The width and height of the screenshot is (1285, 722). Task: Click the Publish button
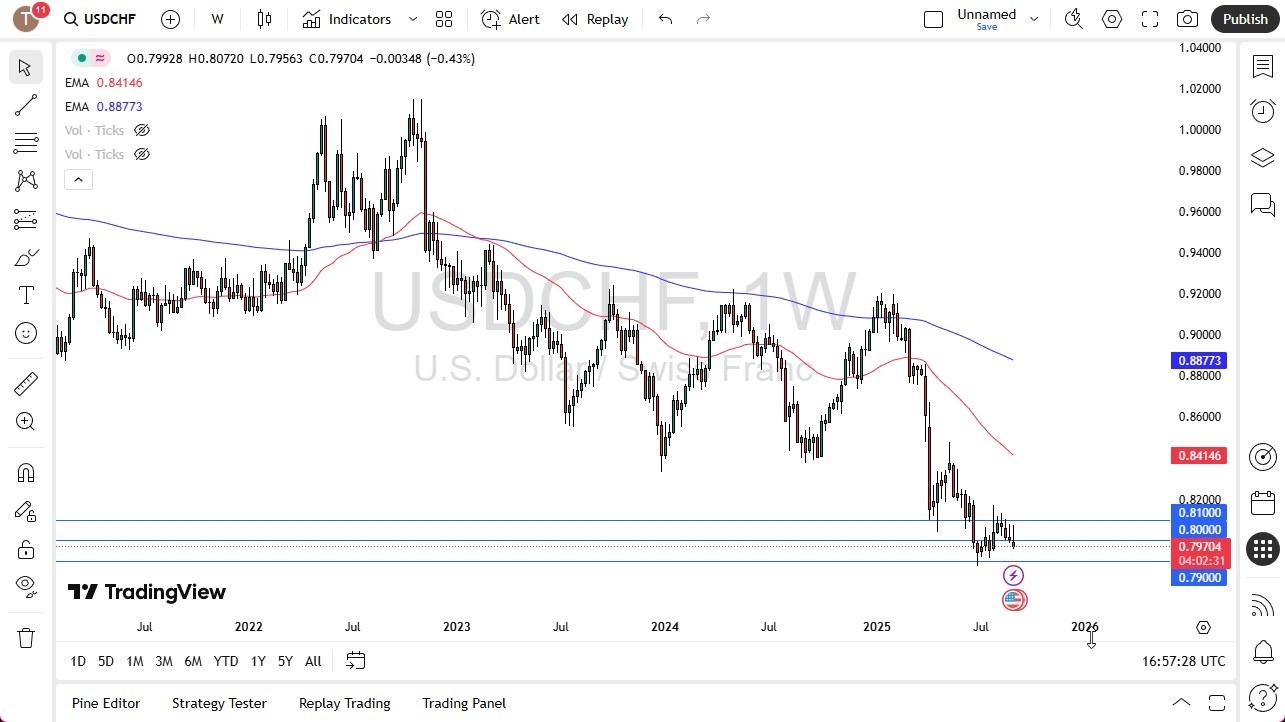coord(1245,19)
